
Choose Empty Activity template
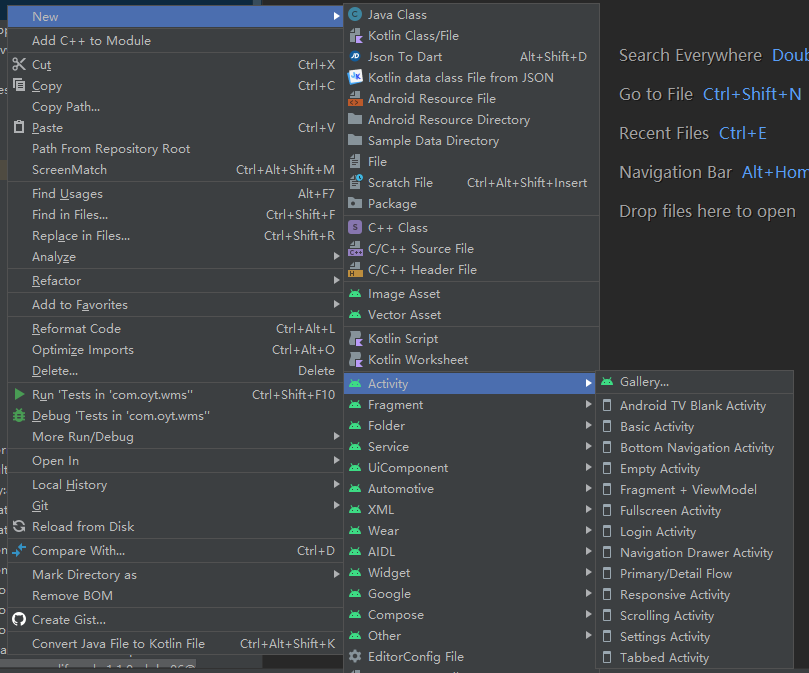pos(694,469)
